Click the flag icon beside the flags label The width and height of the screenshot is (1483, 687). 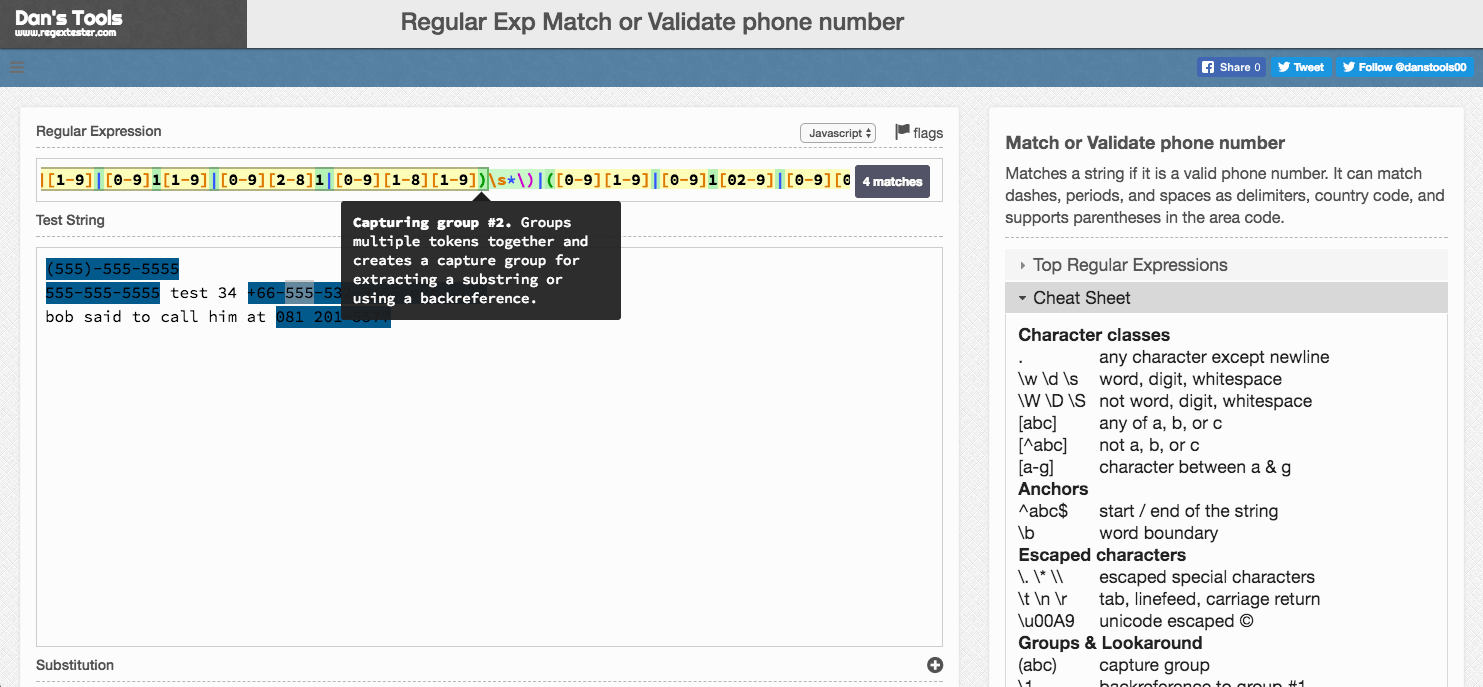(903, 131)
